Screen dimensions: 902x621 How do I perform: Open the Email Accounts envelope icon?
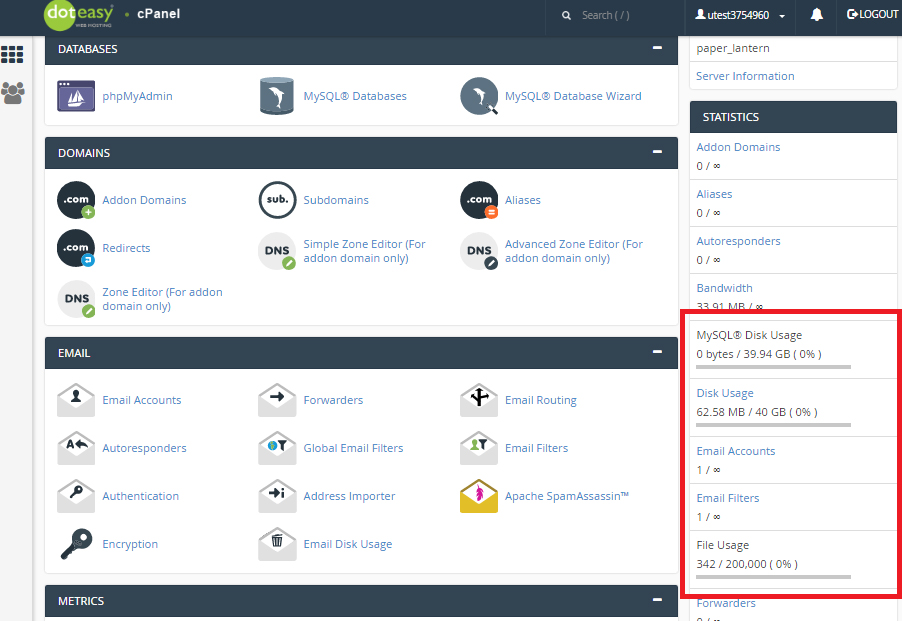76,400
